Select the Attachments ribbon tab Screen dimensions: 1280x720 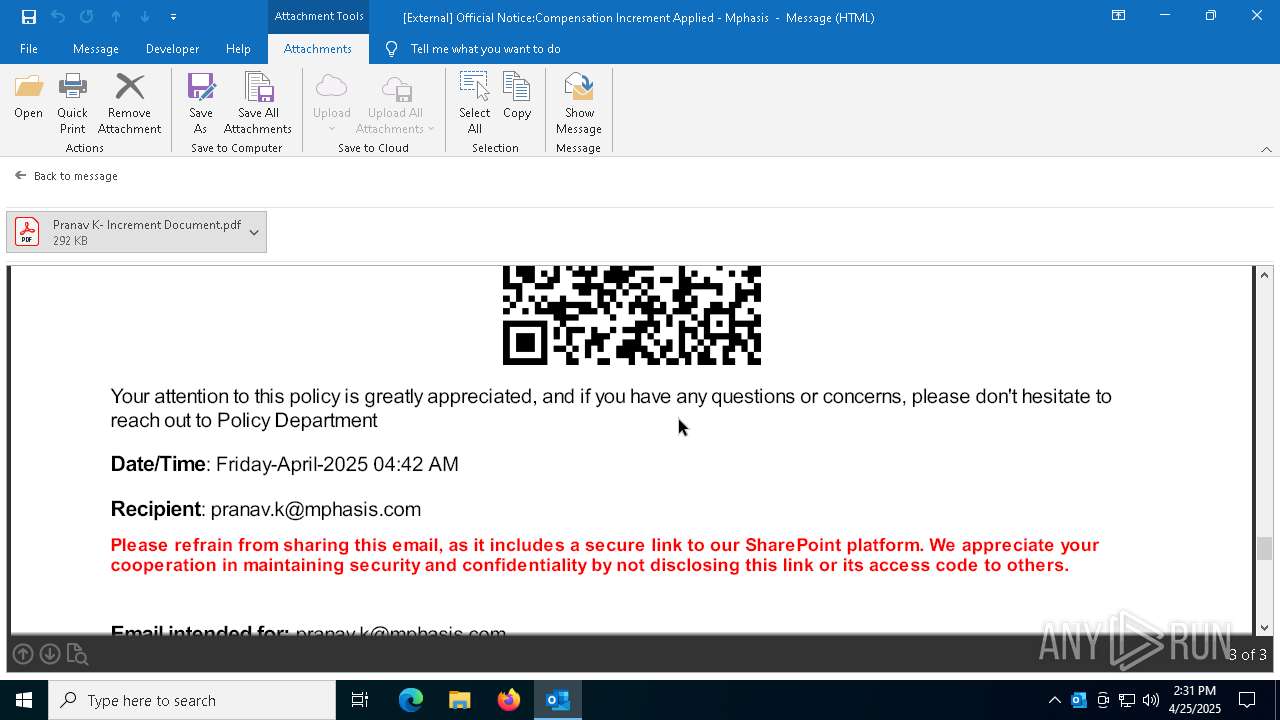(318, 49)
